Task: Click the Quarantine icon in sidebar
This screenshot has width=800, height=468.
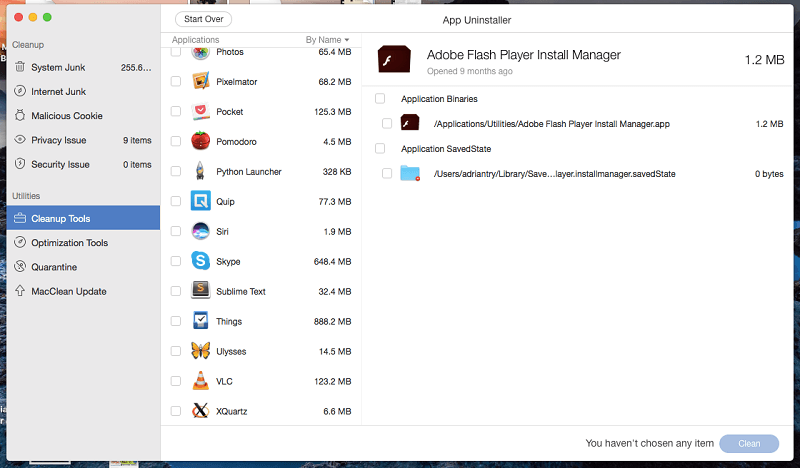Action: pos(20,266)
